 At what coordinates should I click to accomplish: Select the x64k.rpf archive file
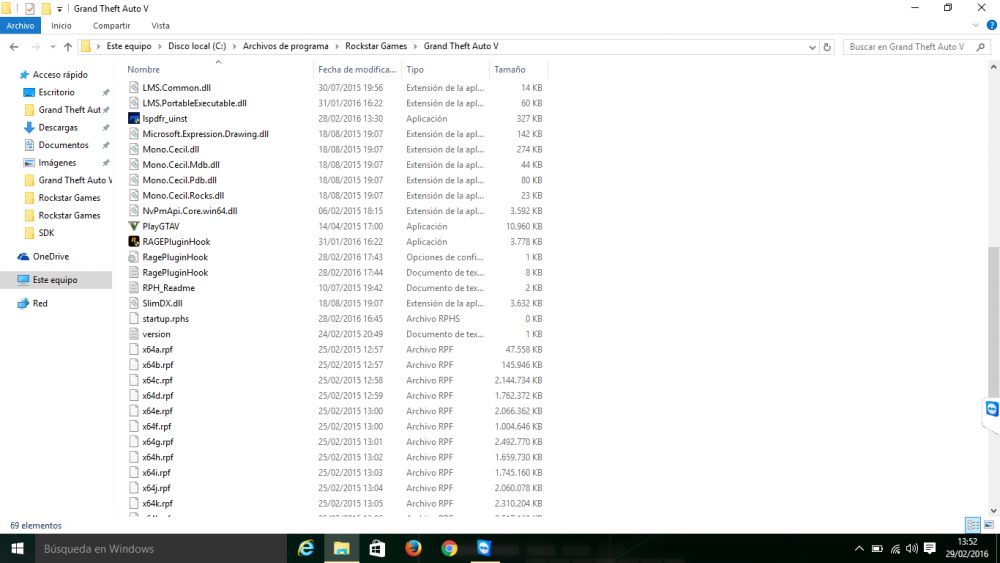[x=158, y=504]
